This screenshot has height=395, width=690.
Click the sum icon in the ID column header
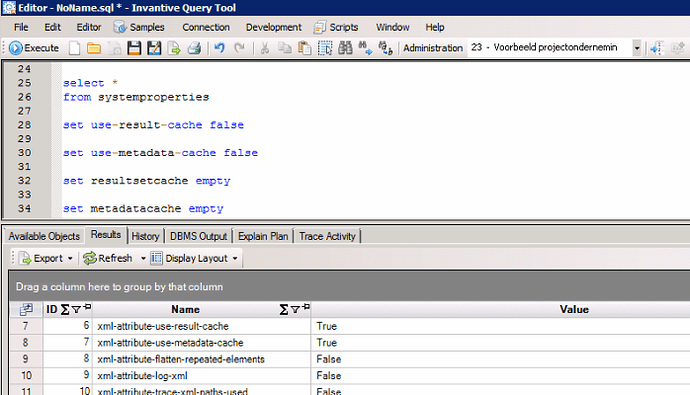[x=65, y=310]
